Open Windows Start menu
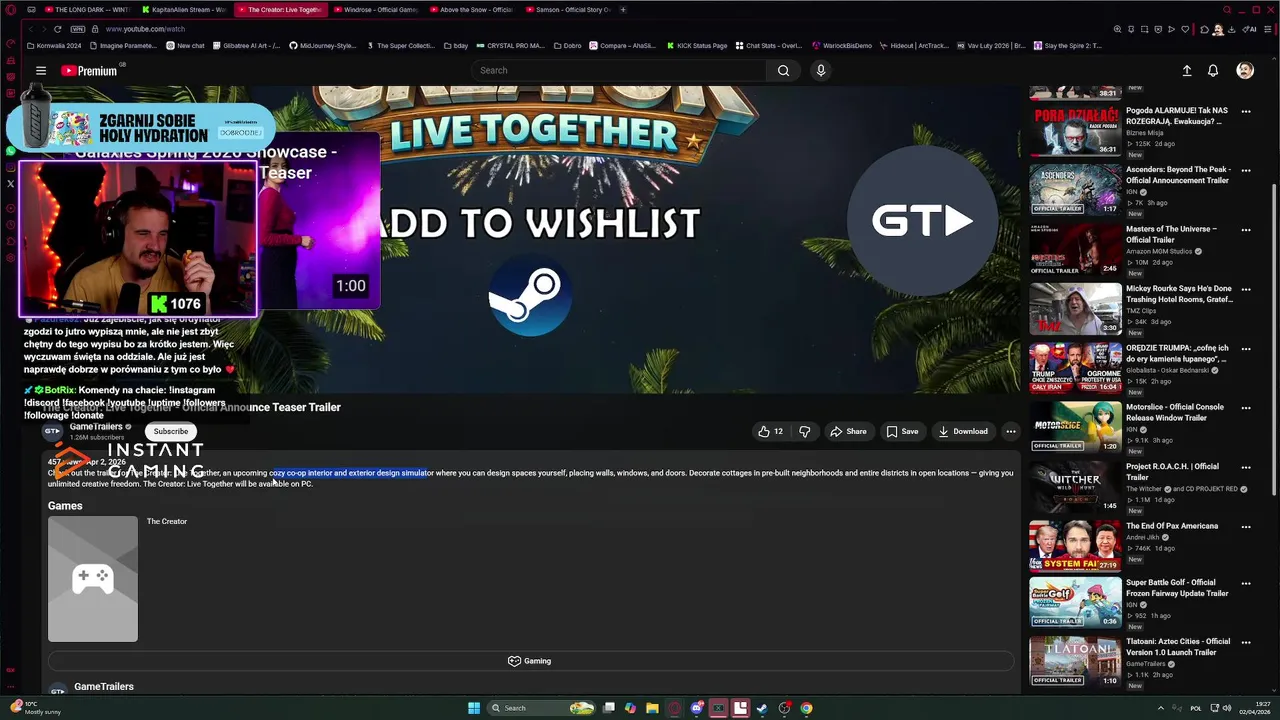 (x=474, y=708)
